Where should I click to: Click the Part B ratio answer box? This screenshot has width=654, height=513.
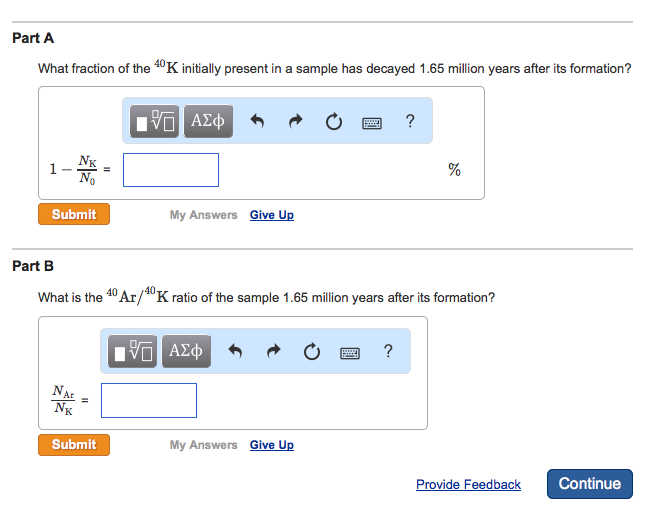click(149, 400)
